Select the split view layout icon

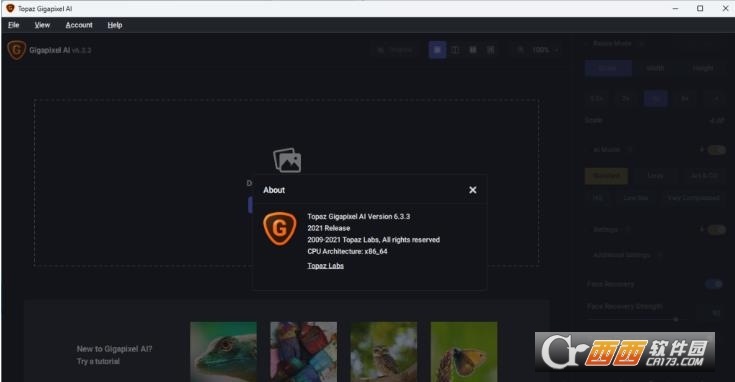(x=455, y=50)
